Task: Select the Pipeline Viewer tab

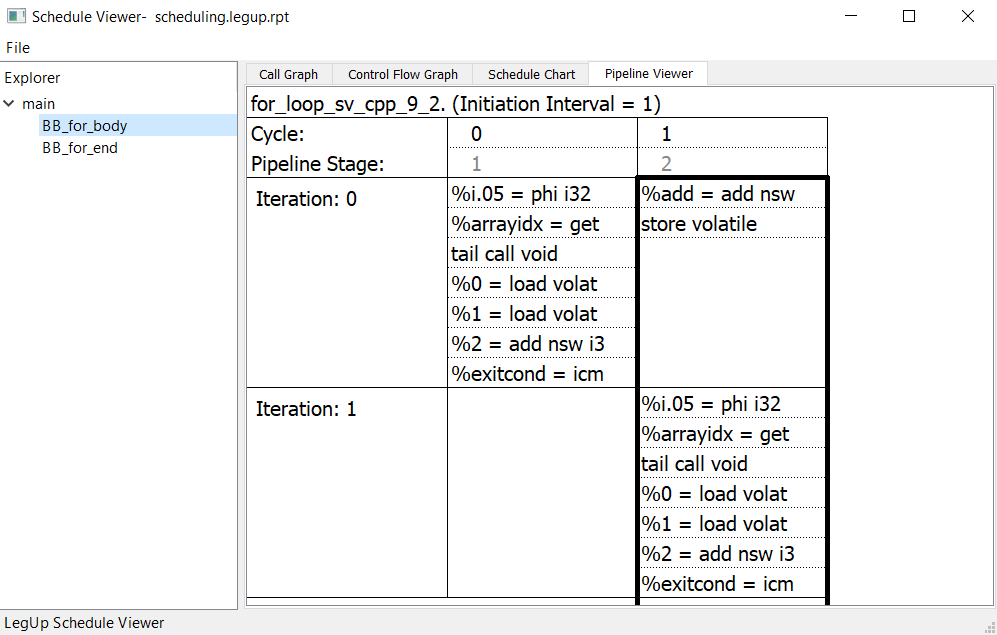Action: (x=649, y=74)
